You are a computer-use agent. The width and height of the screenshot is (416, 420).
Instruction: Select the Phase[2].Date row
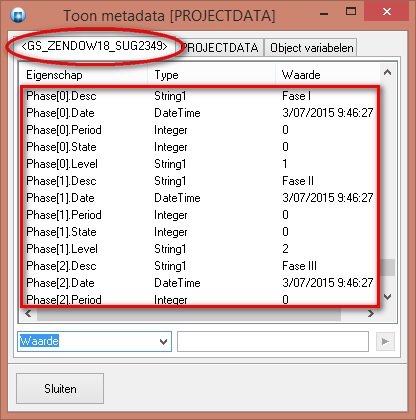(200, 283)
